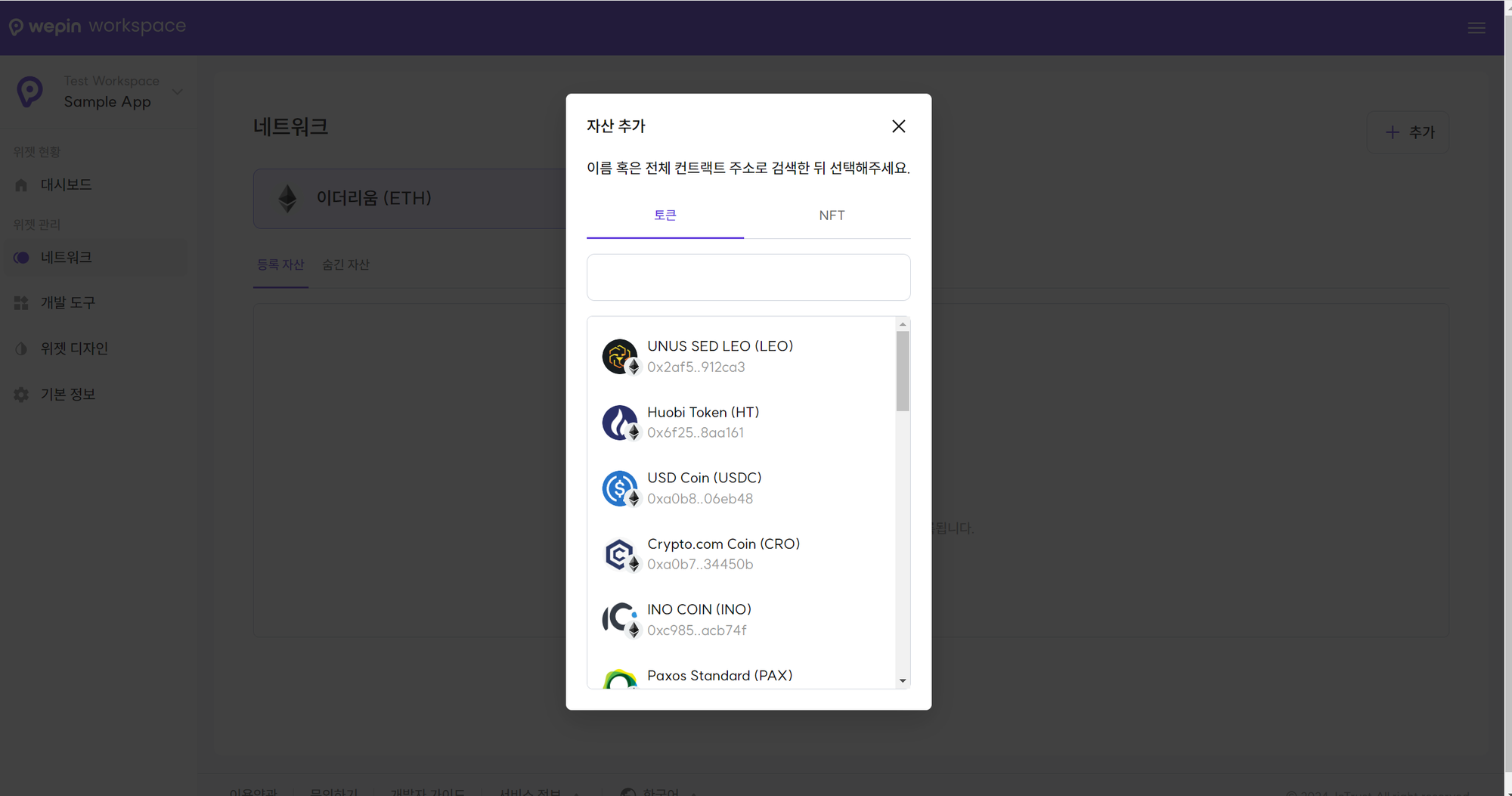This screenshot has height=796, width=1512.
Task: Click the asset search input field
Action: [x=748, y=277]
